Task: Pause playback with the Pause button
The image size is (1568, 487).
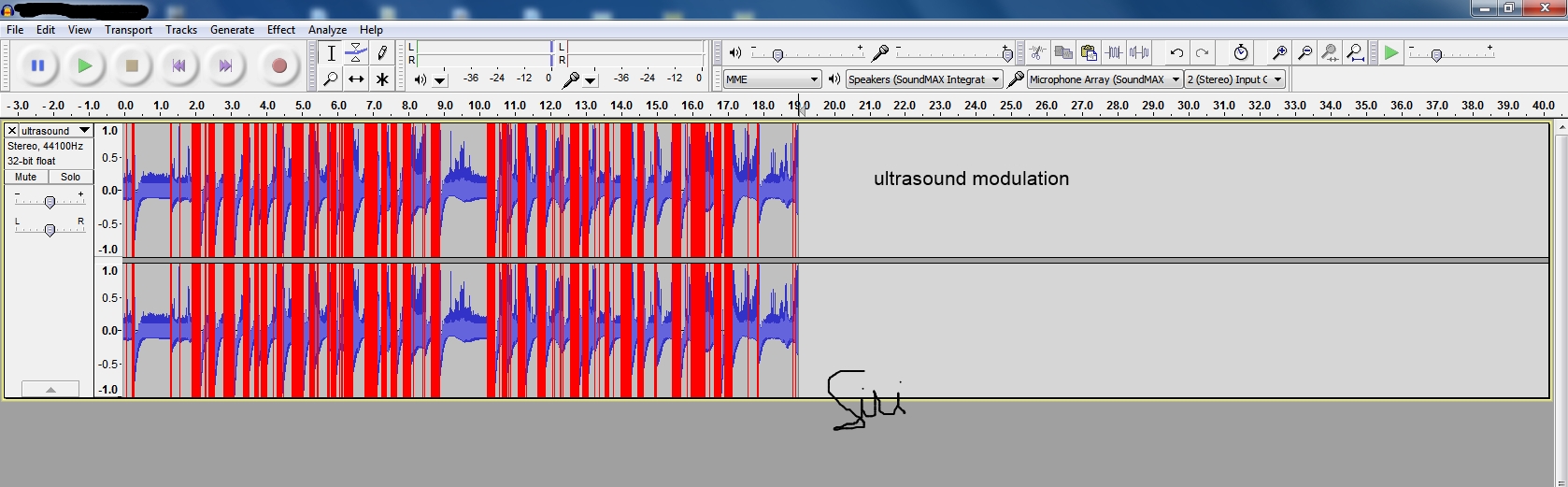Action: tap(37, 65)
